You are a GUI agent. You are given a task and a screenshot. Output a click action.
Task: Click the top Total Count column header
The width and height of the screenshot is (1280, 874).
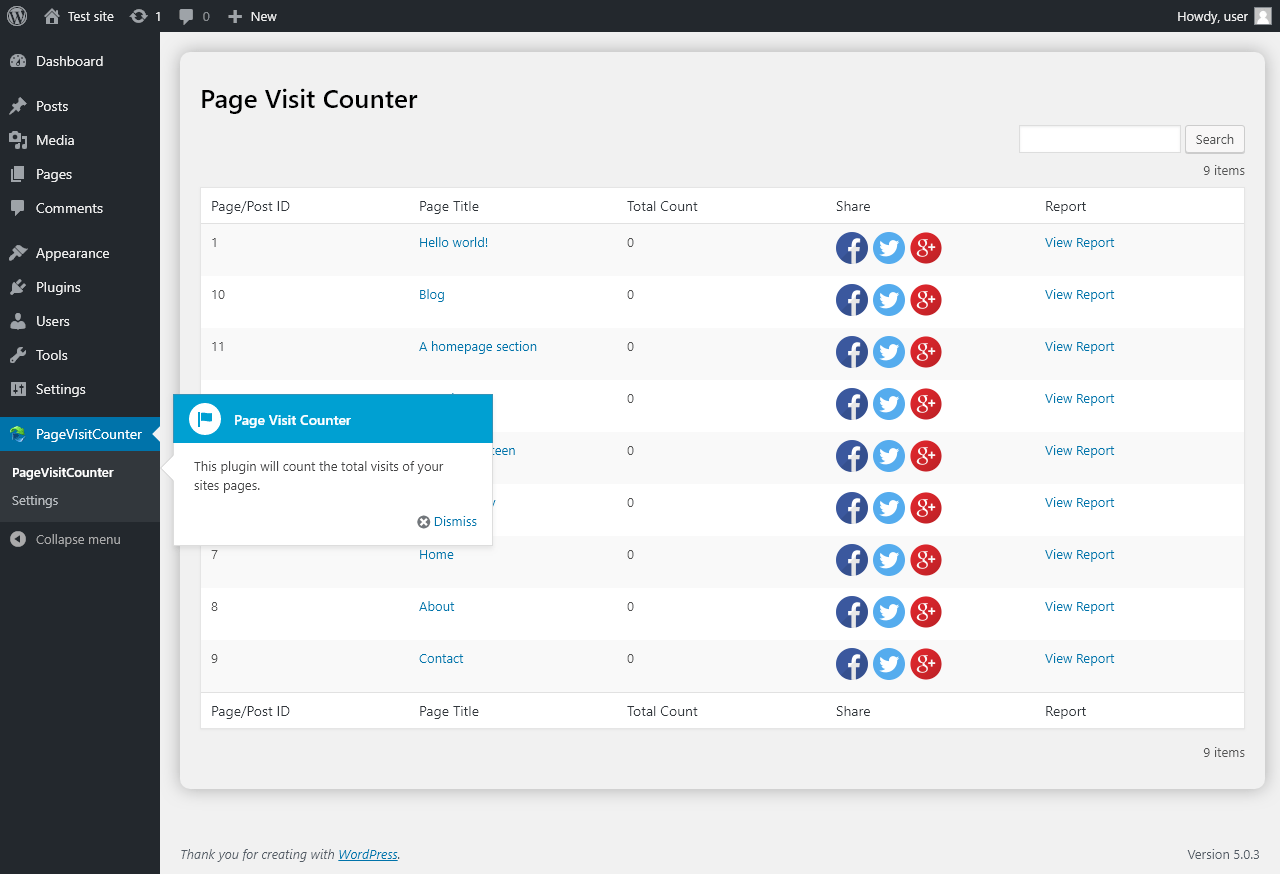[662, 206]
